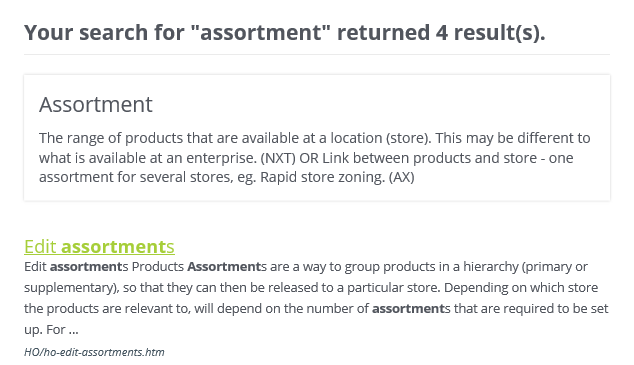Select the Assortment glossary term heading
634x365 pixels.
(96, 104)
